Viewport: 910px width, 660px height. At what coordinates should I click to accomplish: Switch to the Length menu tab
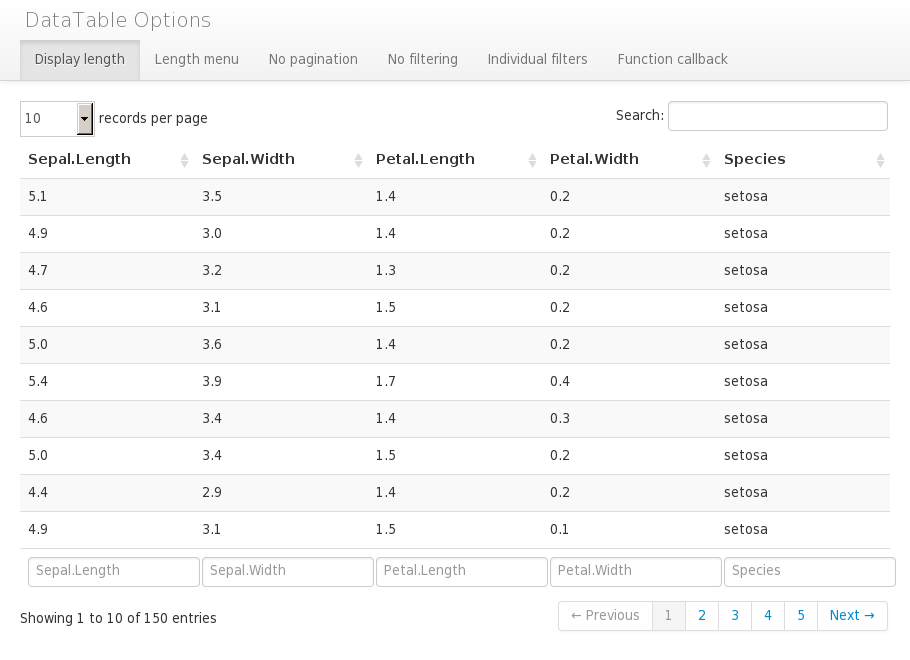pos(196,59)
